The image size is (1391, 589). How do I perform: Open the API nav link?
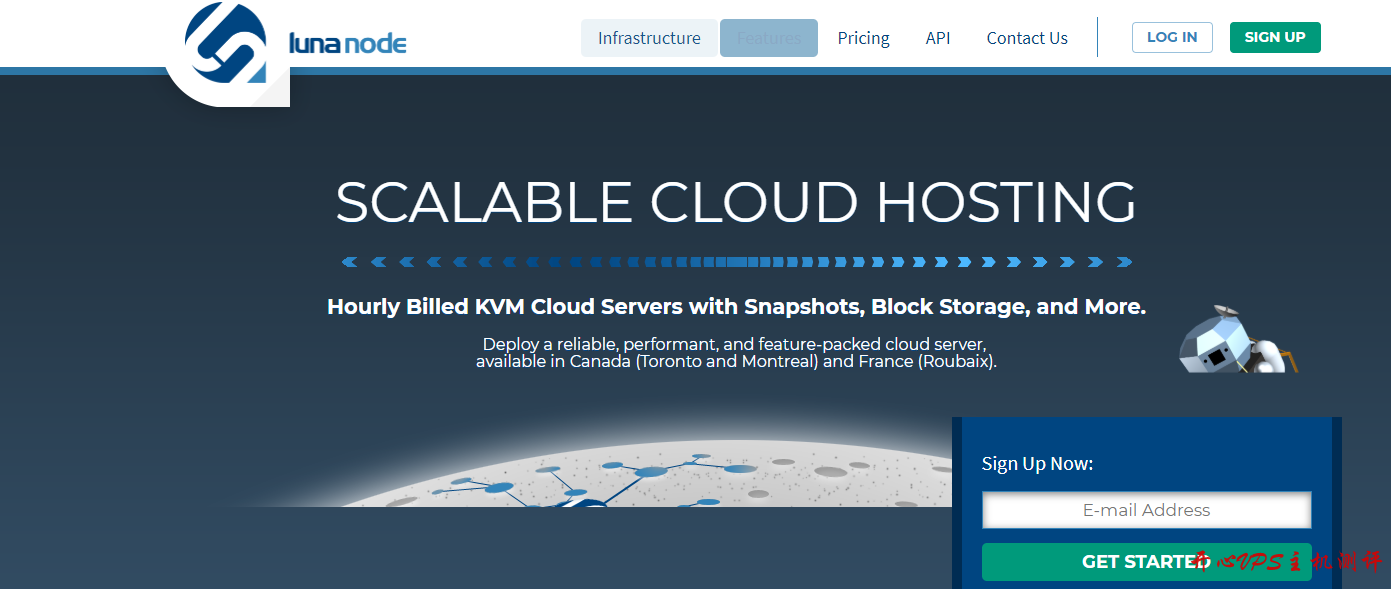point(937,38)
